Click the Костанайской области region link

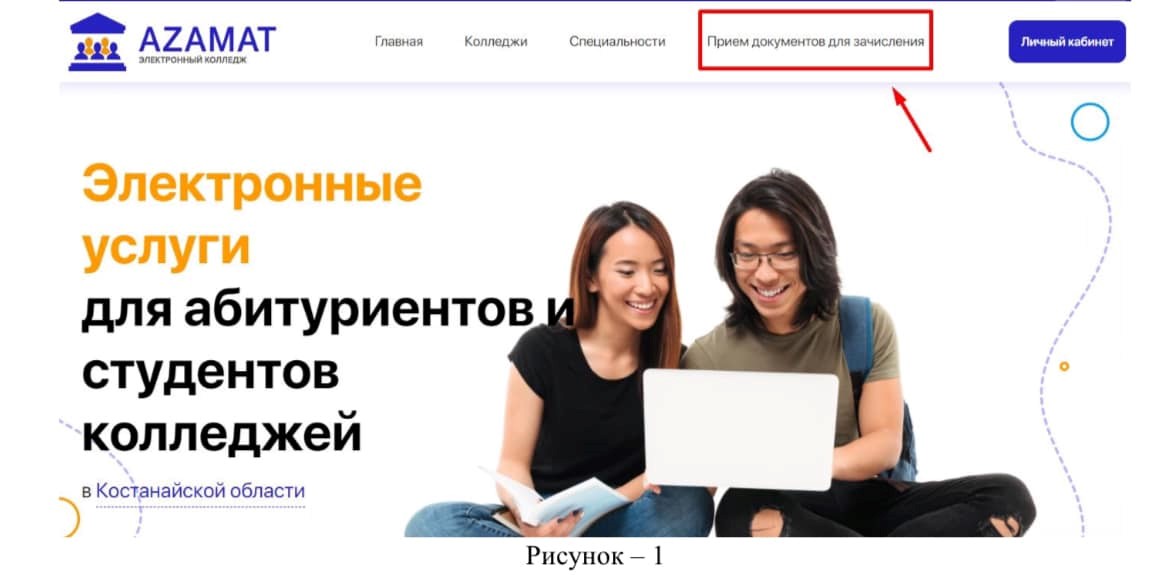(x=201, y=492)
